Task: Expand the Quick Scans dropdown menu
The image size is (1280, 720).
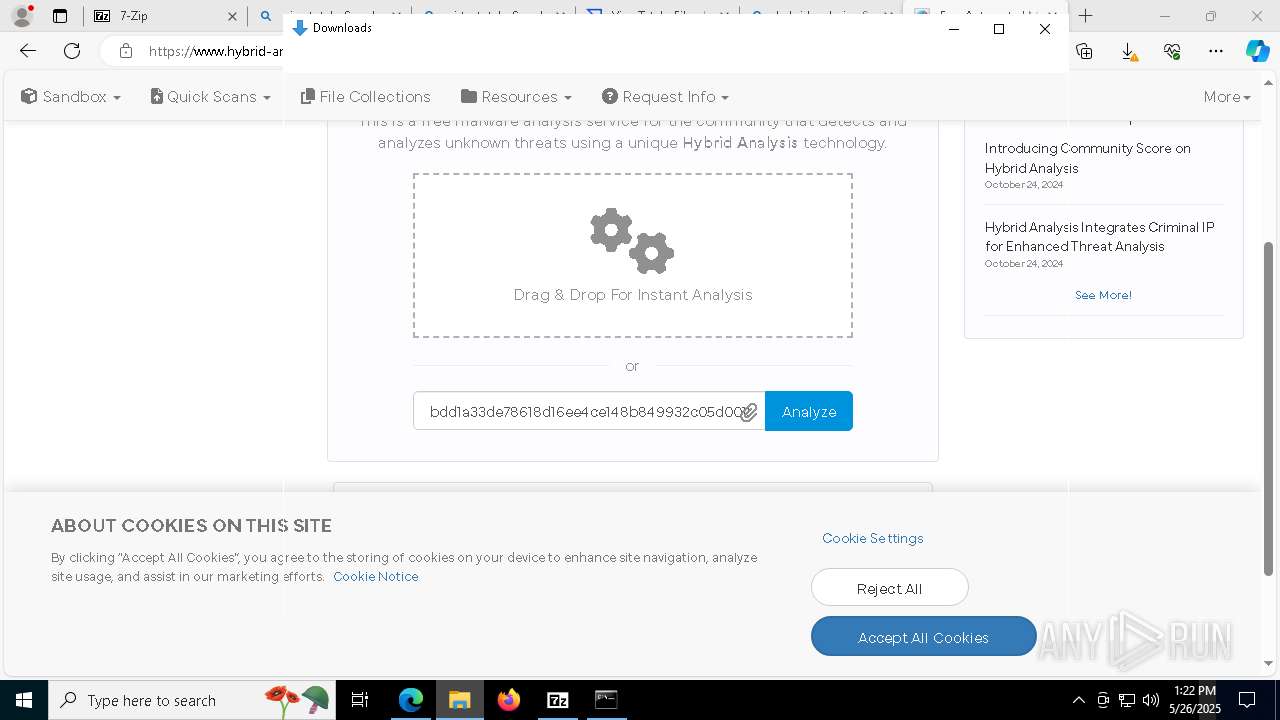Action: [x=211, y=97]
